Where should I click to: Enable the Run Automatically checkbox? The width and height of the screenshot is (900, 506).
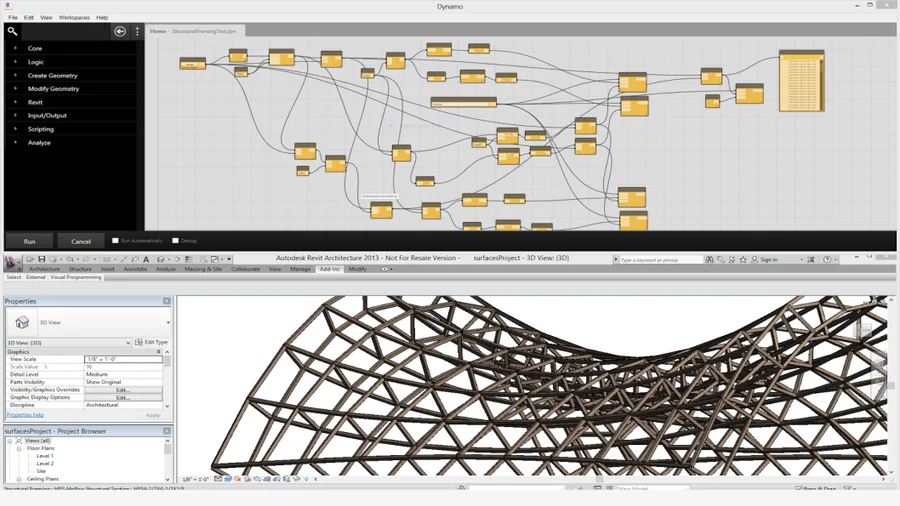(115, 240)
